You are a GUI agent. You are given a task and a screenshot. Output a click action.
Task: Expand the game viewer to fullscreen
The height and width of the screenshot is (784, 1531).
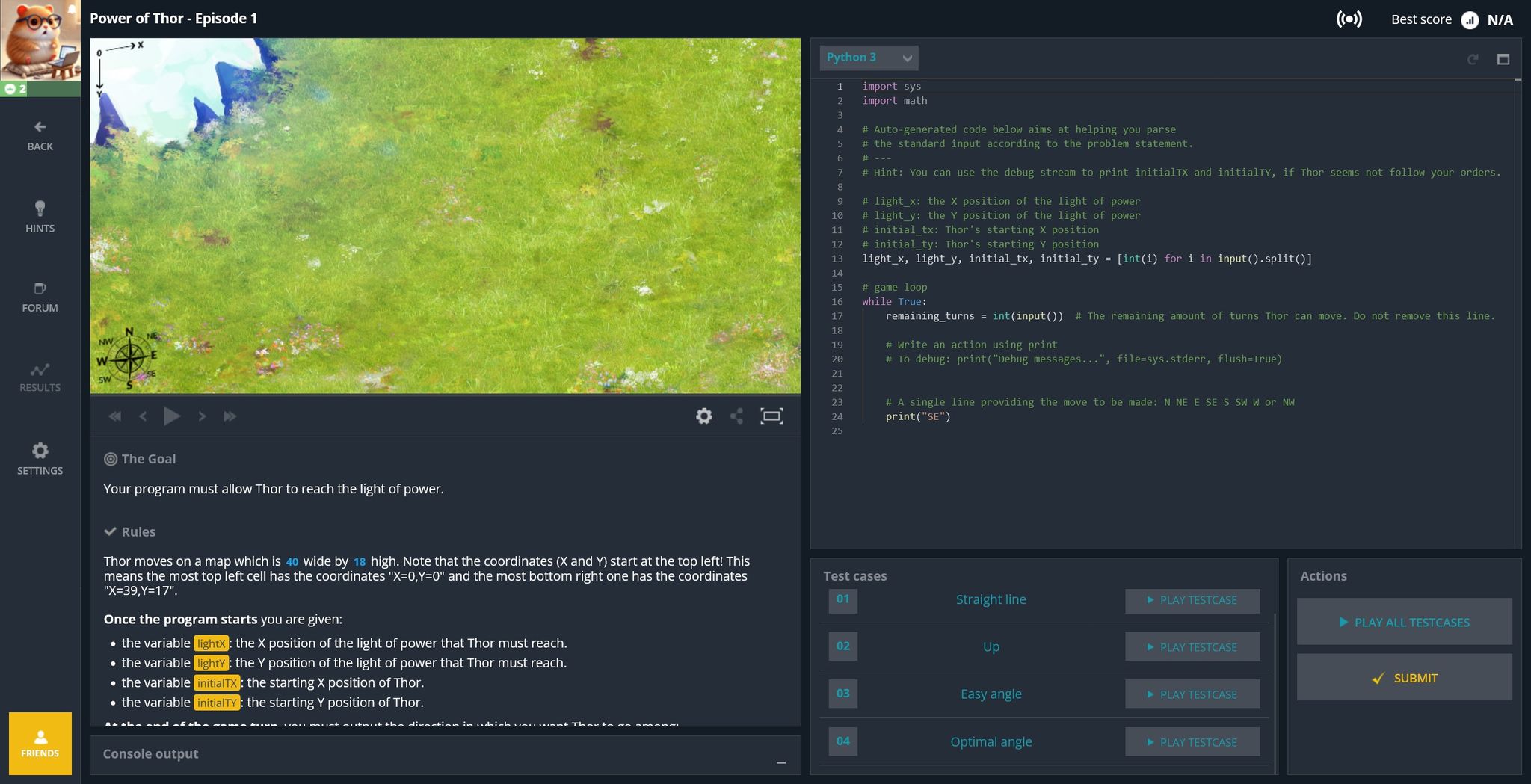pos(771,416)
